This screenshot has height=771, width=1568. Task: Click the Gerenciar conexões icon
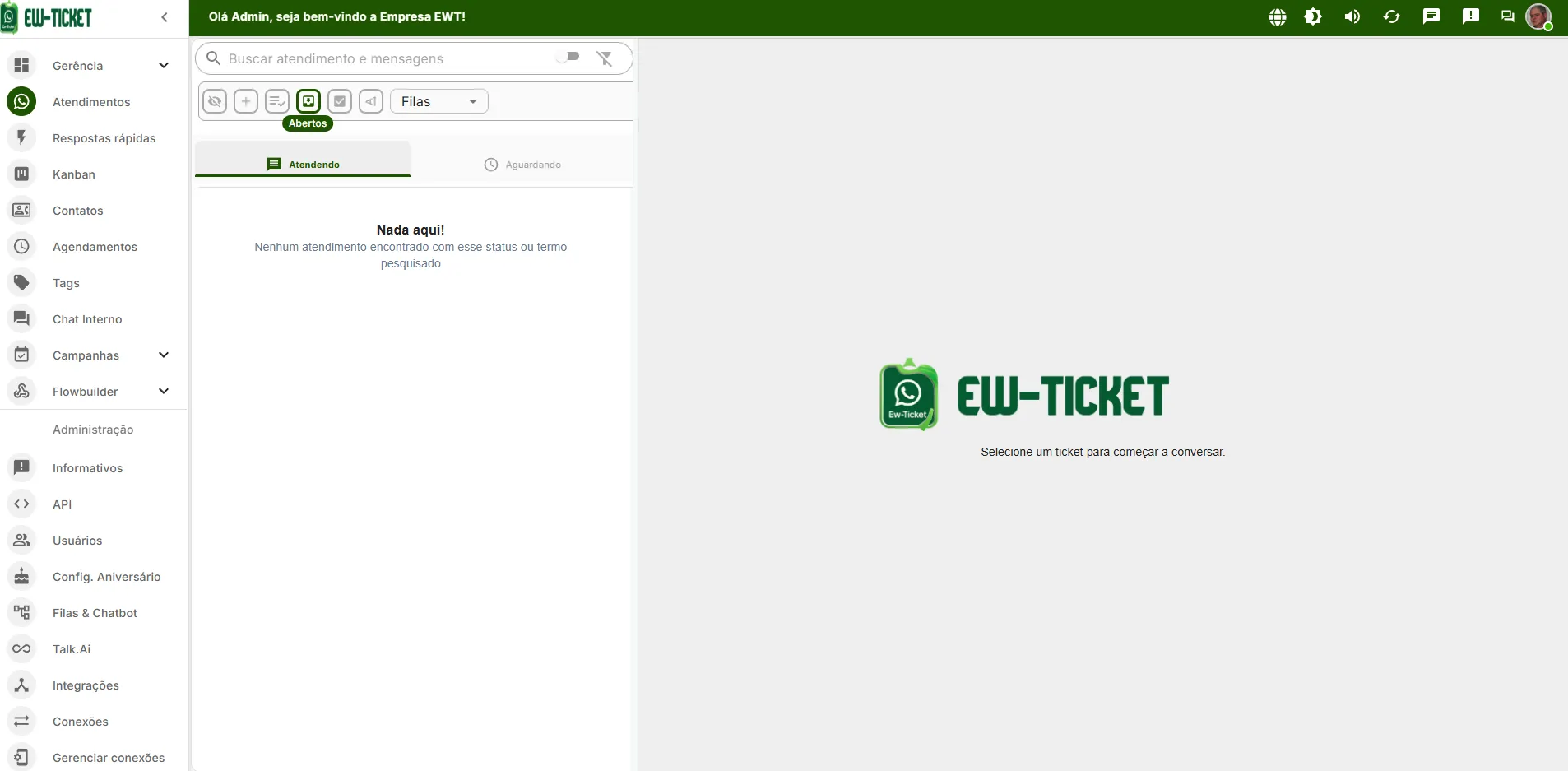[x=22, y=758]
